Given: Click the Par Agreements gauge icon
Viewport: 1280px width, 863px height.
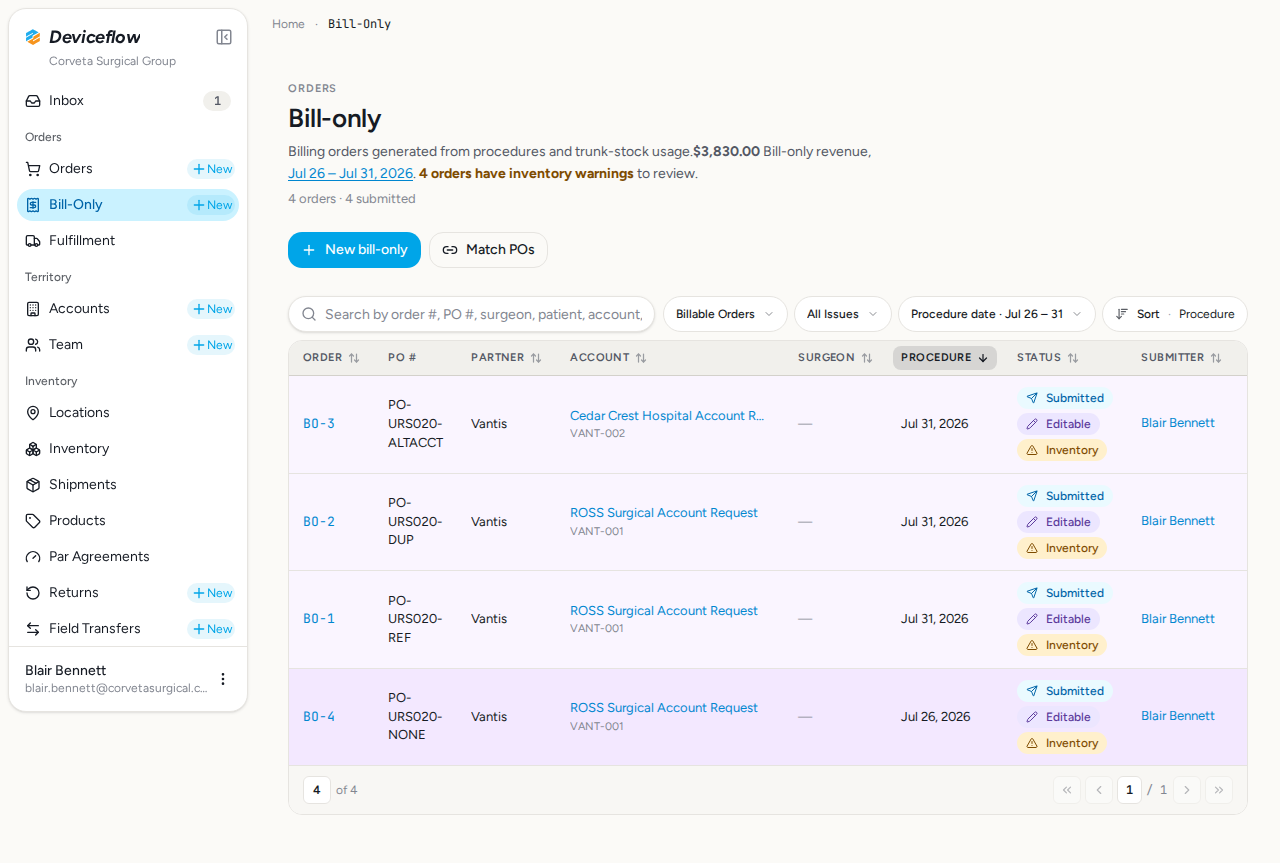Looking at the screenshot, I should (33, 557).
